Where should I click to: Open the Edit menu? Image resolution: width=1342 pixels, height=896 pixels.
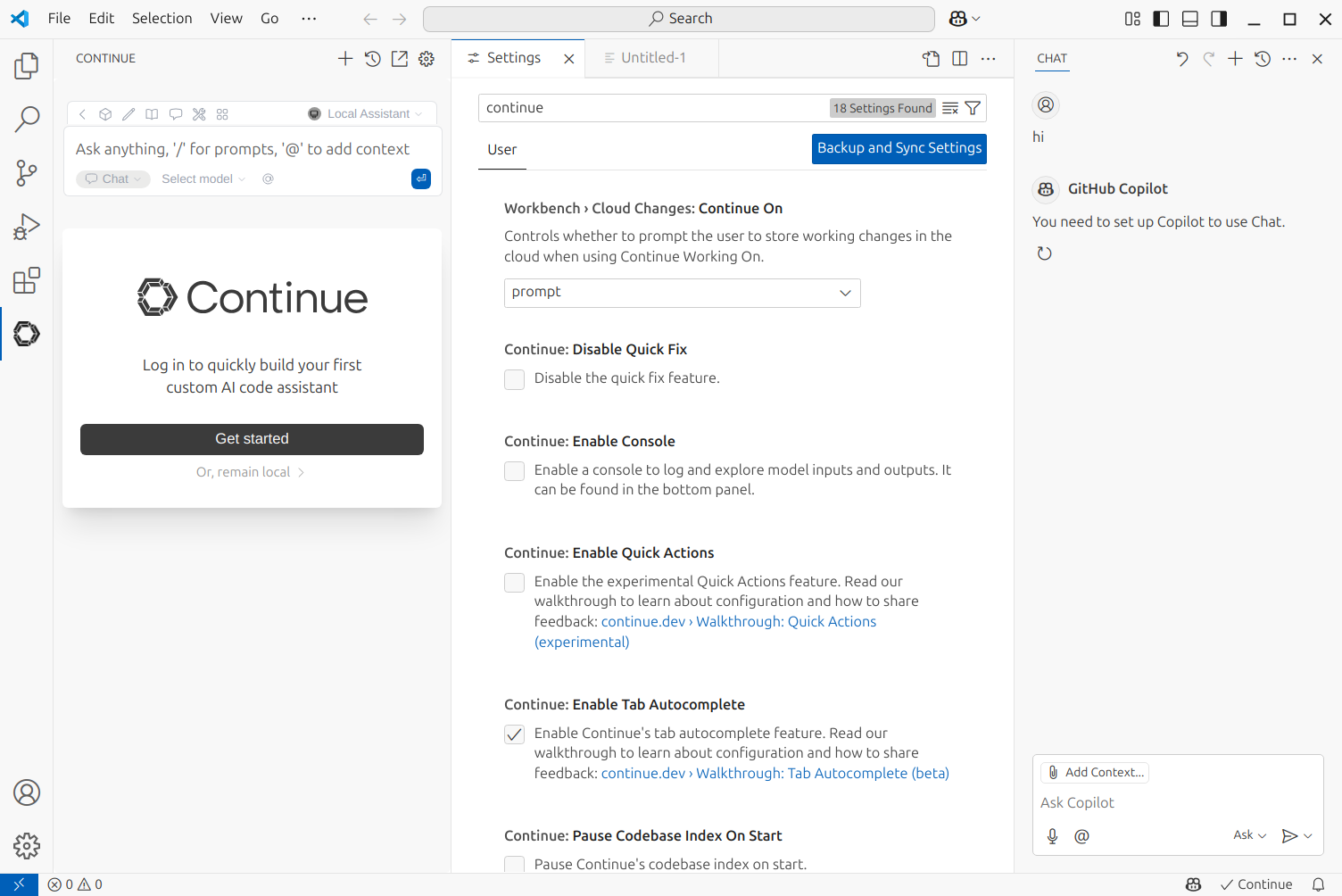point(102,19)
